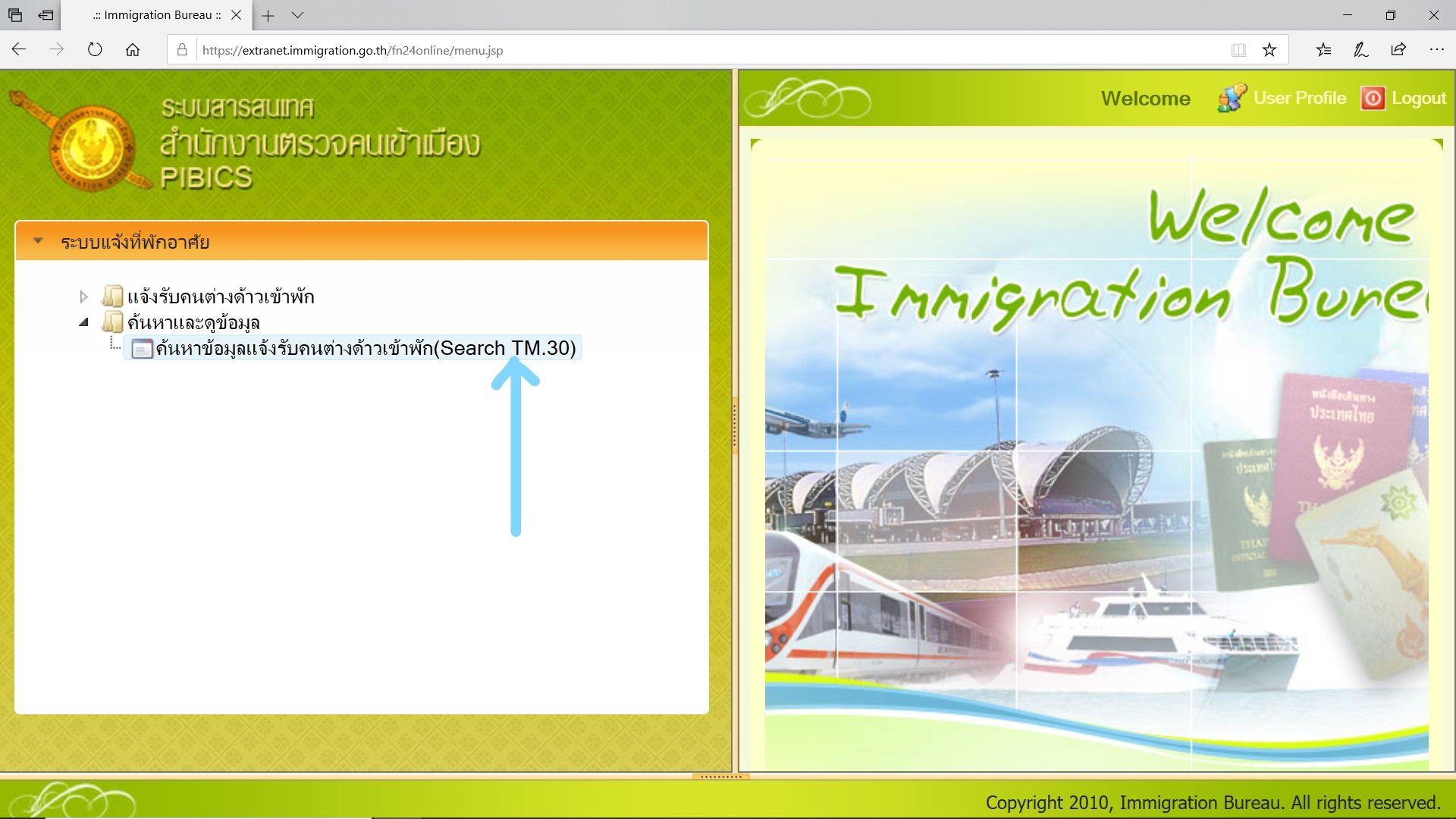Open Search TM.30 tree item
The image size is (1456, 819).
(x=366, y=348)
